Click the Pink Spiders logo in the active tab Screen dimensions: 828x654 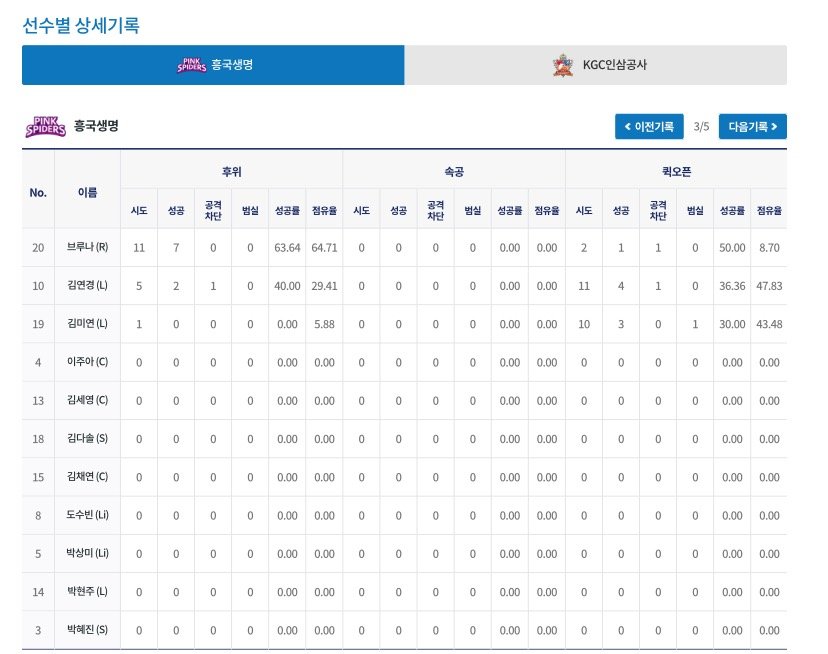(x=191, y=65)
